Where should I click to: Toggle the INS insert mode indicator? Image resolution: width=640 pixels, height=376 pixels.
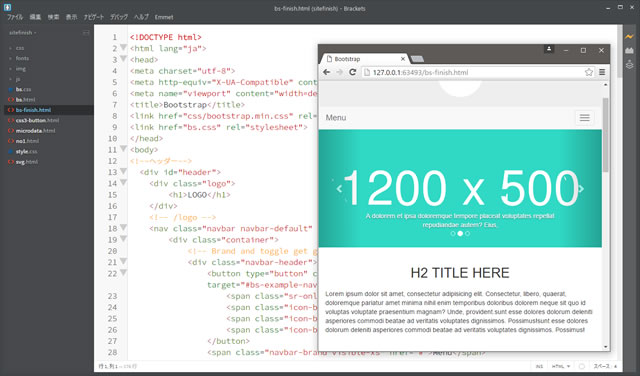[539, 367]
